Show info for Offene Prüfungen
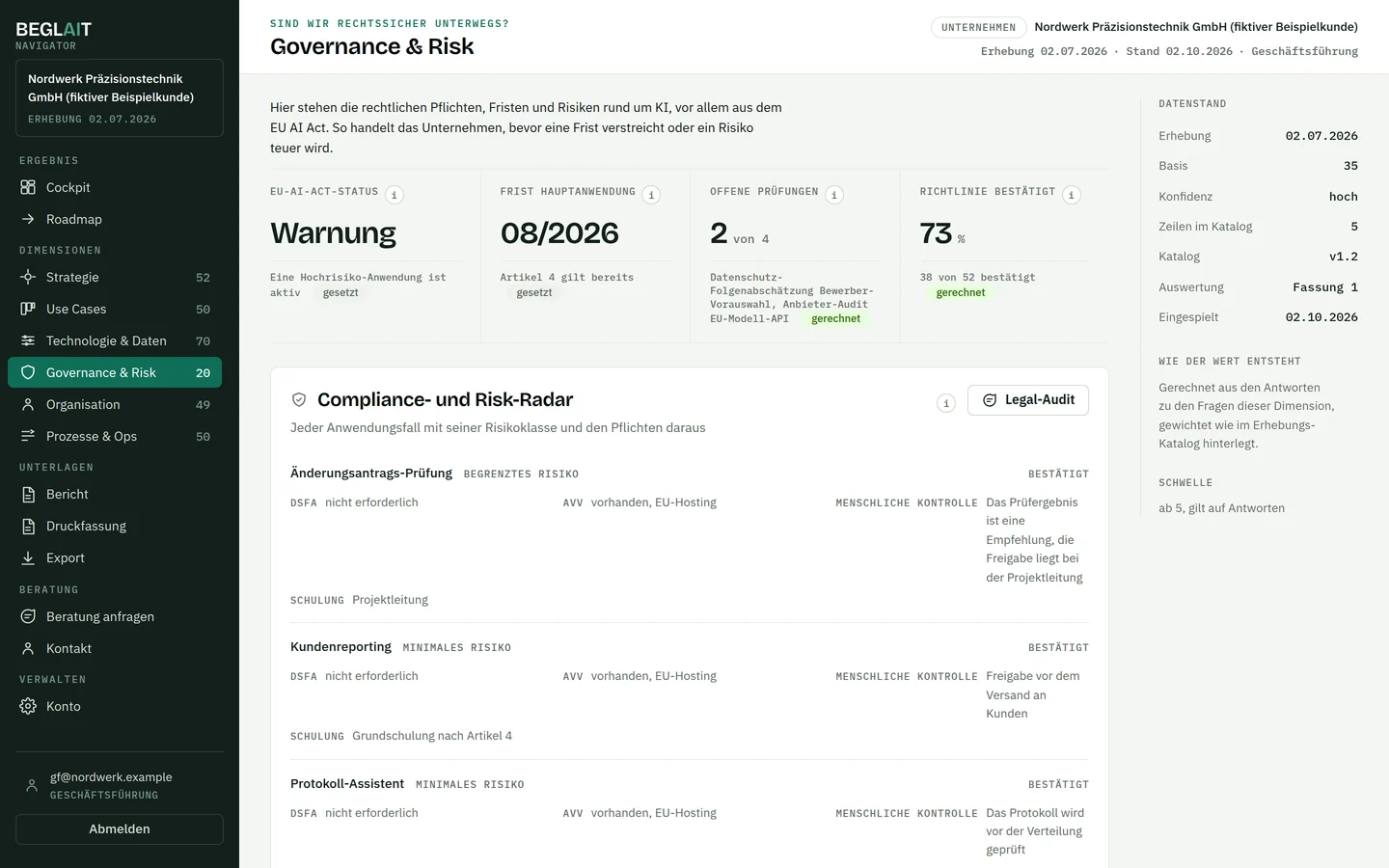This screenshot has width=1389, height=868. tap(834, 195)
